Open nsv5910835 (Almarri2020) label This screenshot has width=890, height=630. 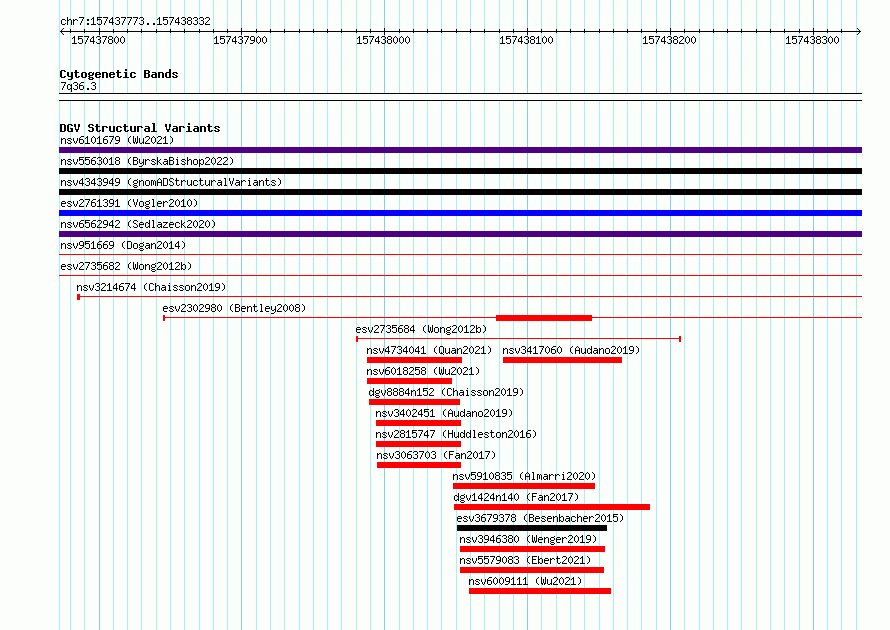coord(524,476)
